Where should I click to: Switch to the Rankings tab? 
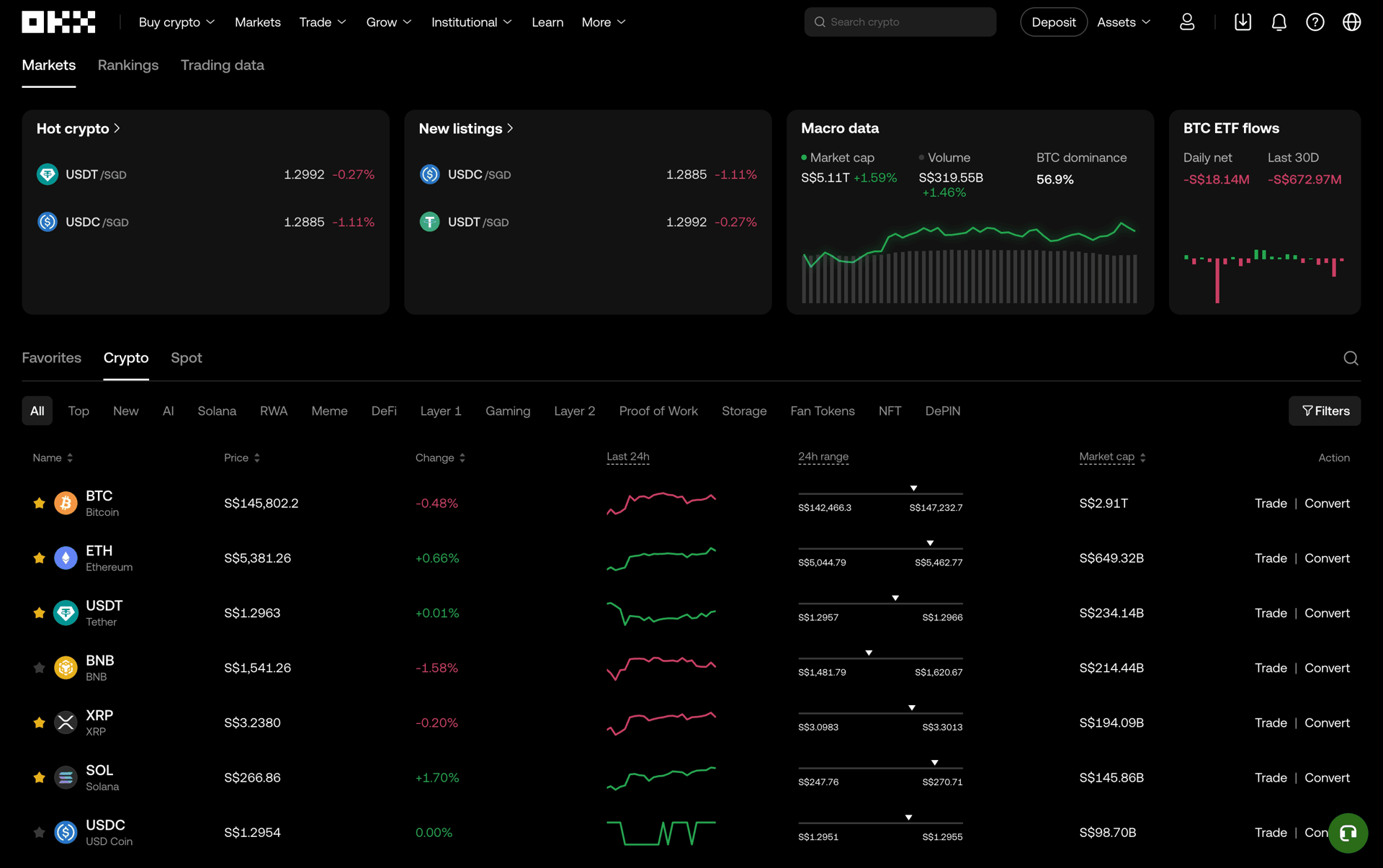pos(128,65)
